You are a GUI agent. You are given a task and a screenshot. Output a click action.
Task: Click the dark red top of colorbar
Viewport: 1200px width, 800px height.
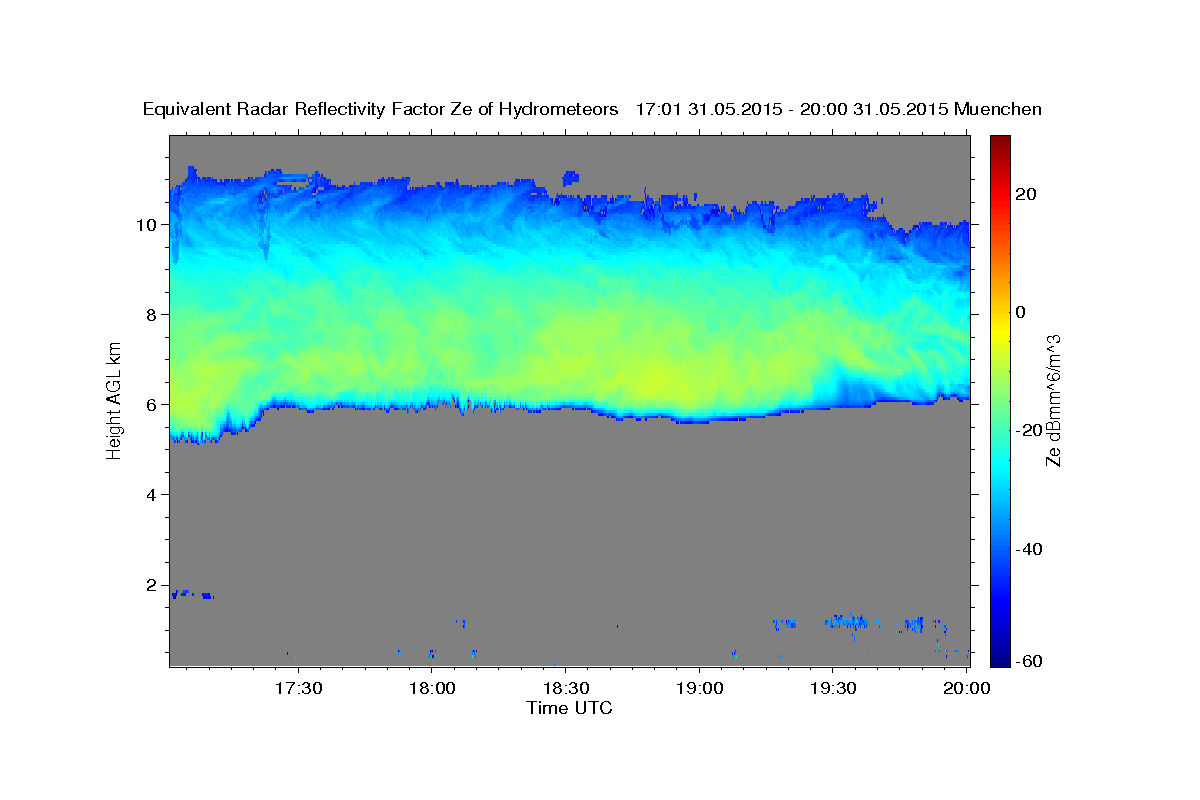pos(999,145)
